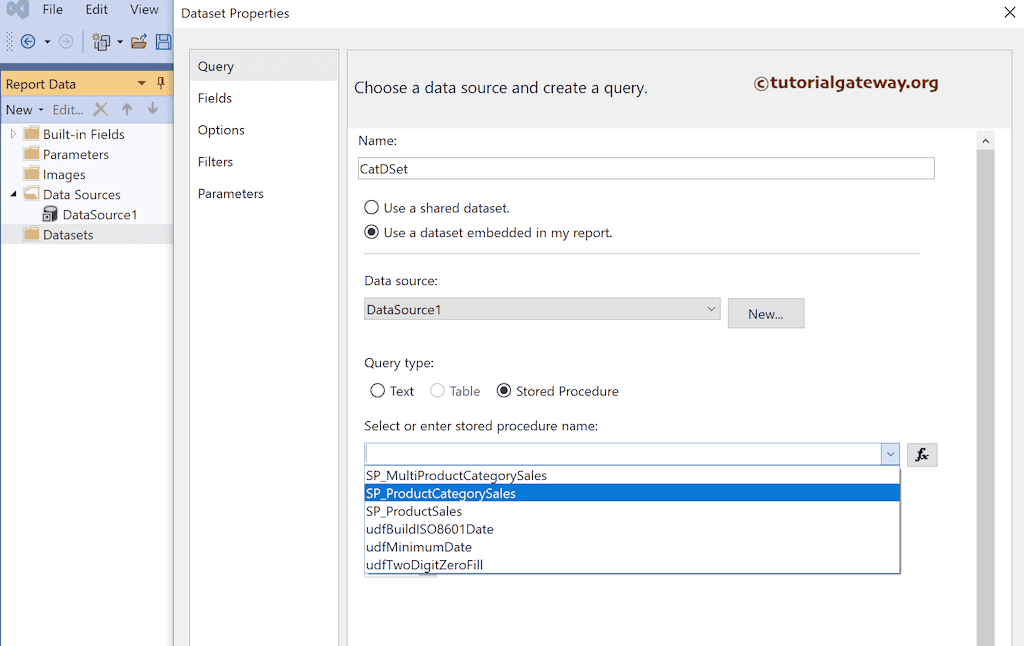Open the Save file icon
Screen dimensions: 1024x646
click(163, 41)
